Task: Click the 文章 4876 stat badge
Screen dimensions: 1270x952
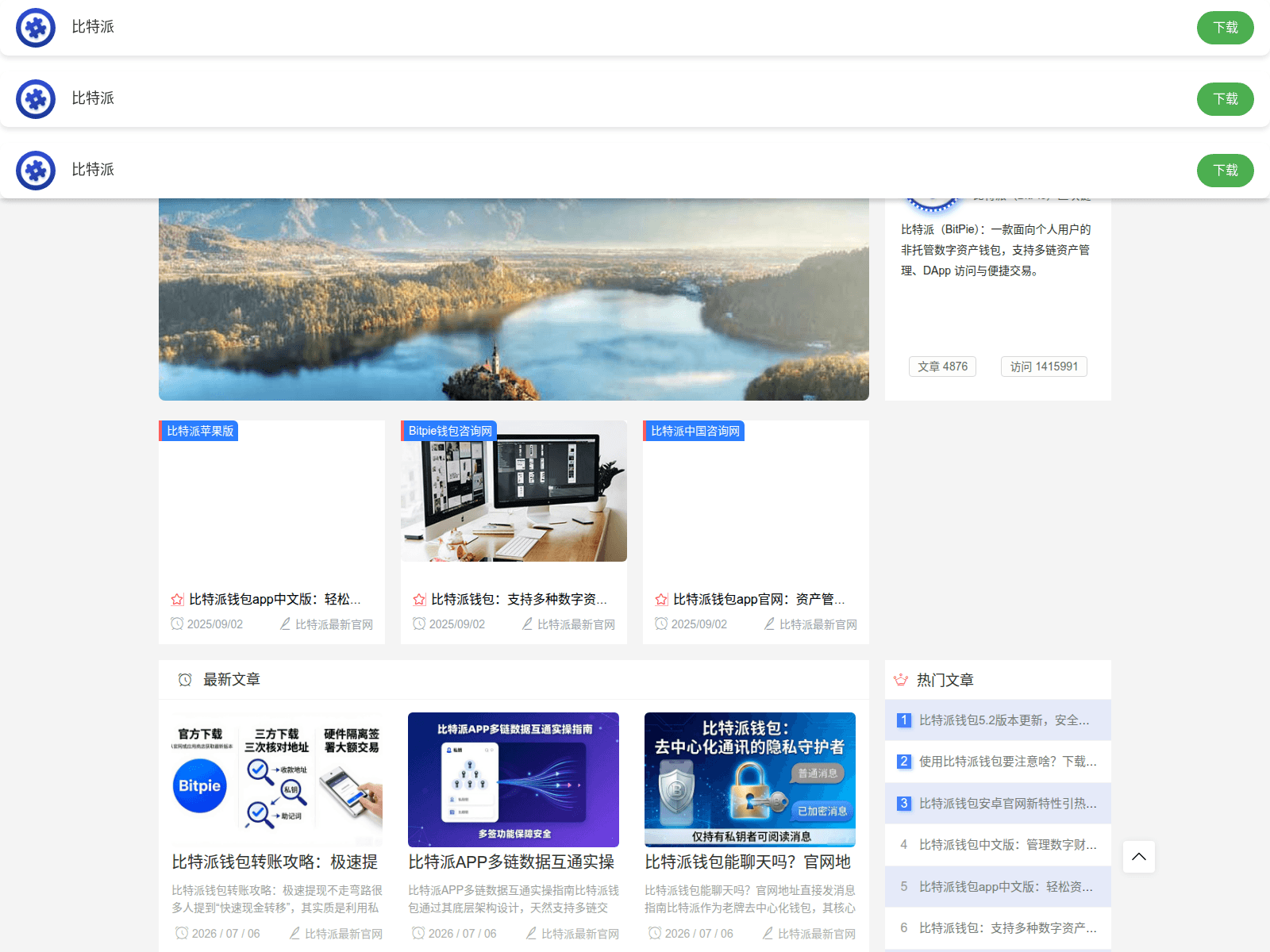Action: [942, 367]
